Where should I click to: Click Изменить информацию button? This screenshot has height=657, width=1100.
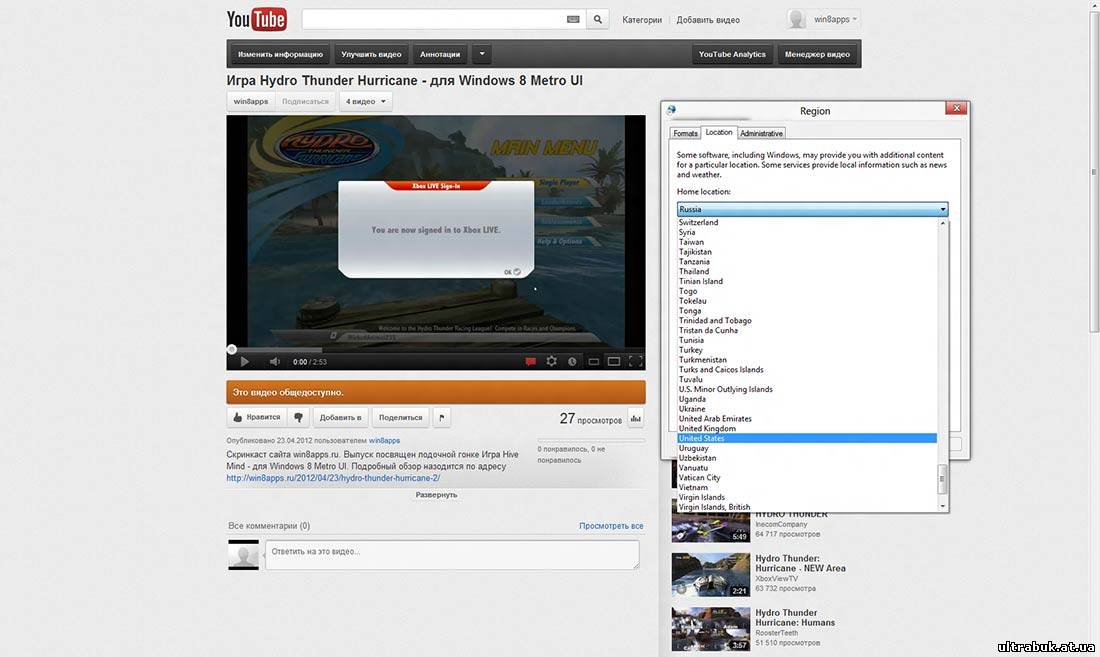click(x=280, y=54)
